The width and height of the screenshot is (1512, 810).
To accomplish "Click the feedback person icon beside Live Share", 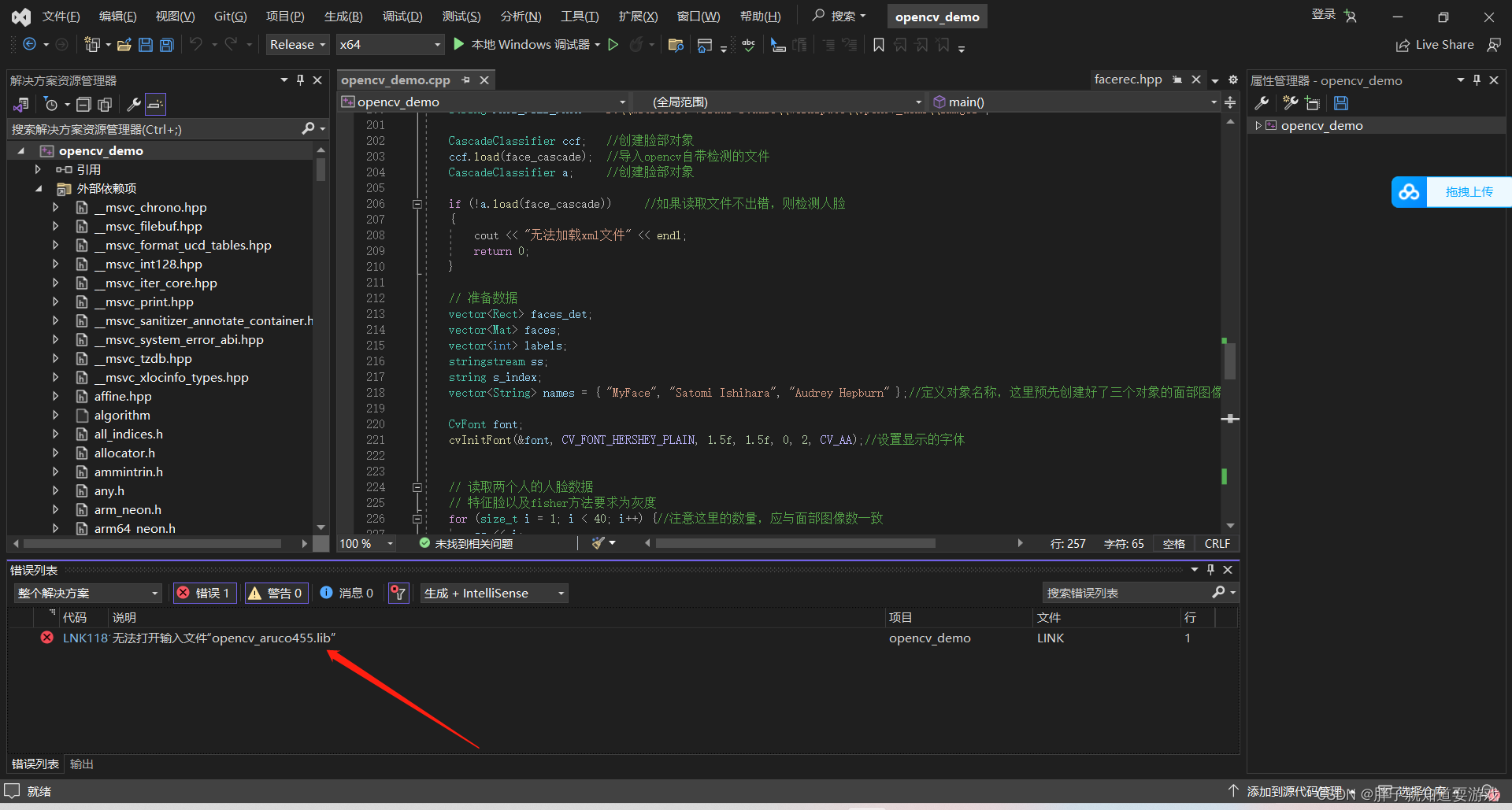I will pos(1494,45).
